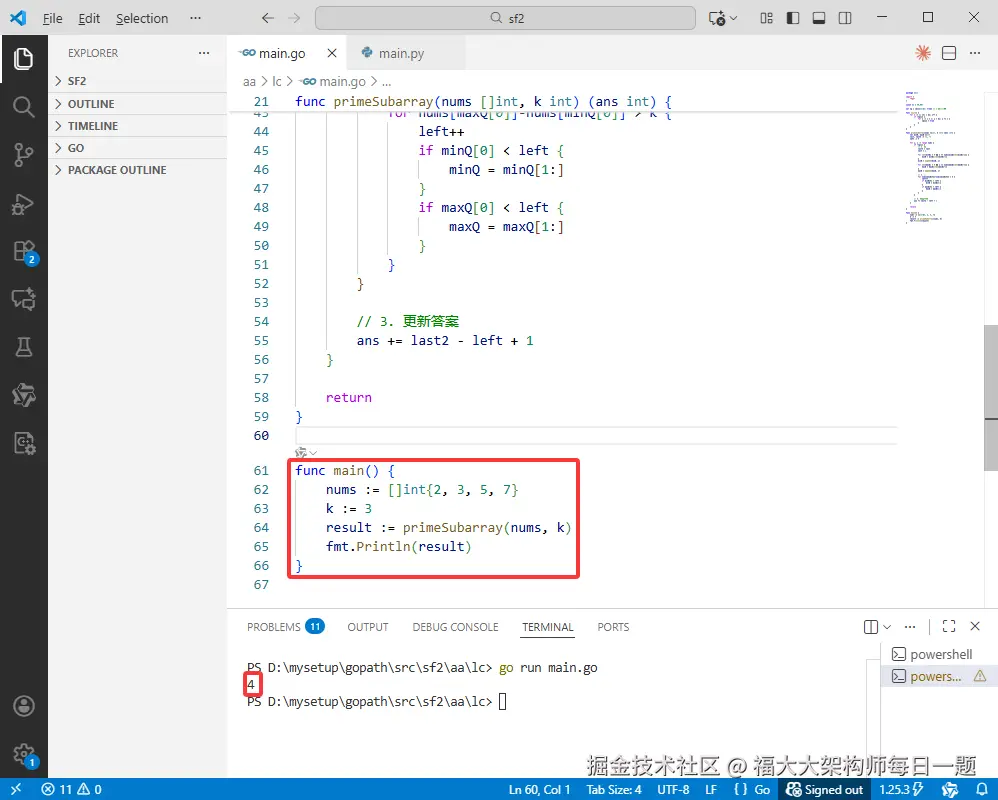Click errors and warnings count in status bar
Image resolution: width=998 pixels, height=800 pixels.
tap(71, 789)
